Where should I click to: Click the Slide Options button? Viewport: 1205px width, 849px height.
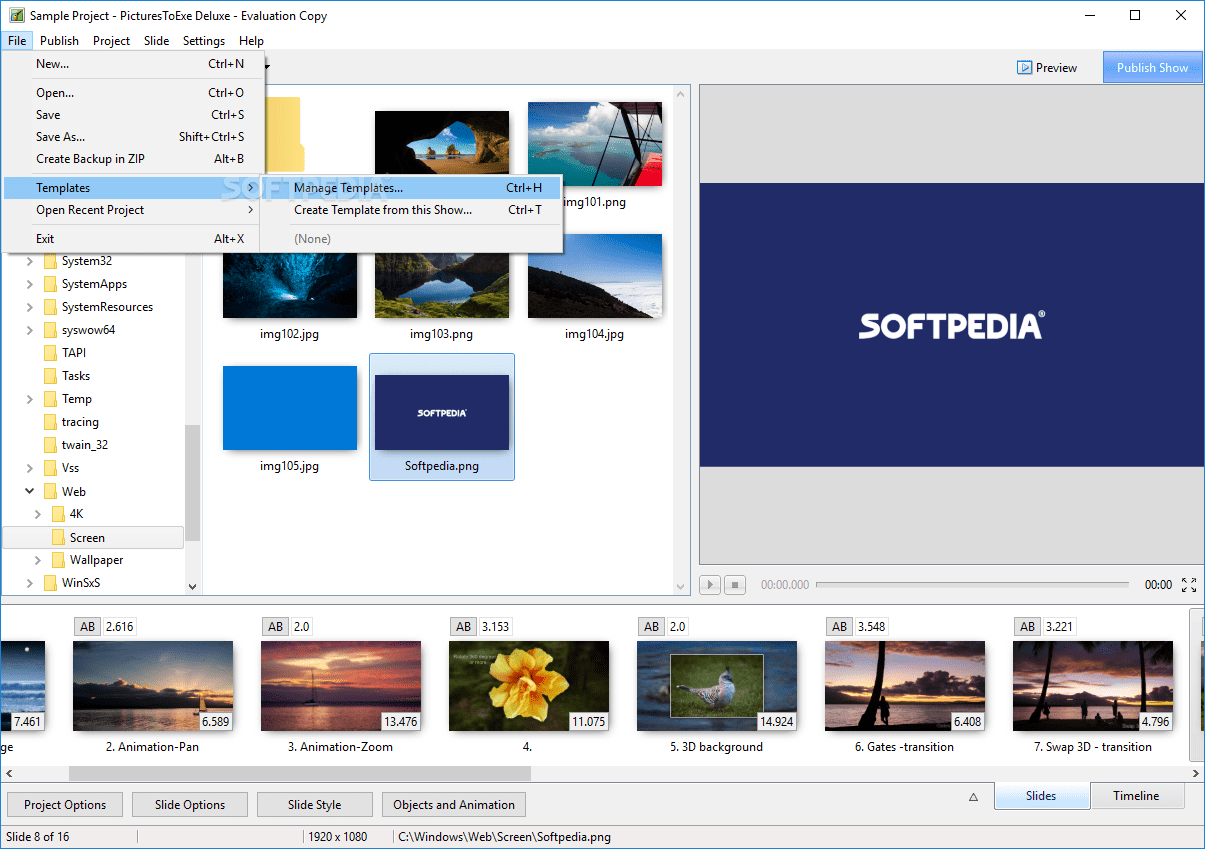pos(190,805)
